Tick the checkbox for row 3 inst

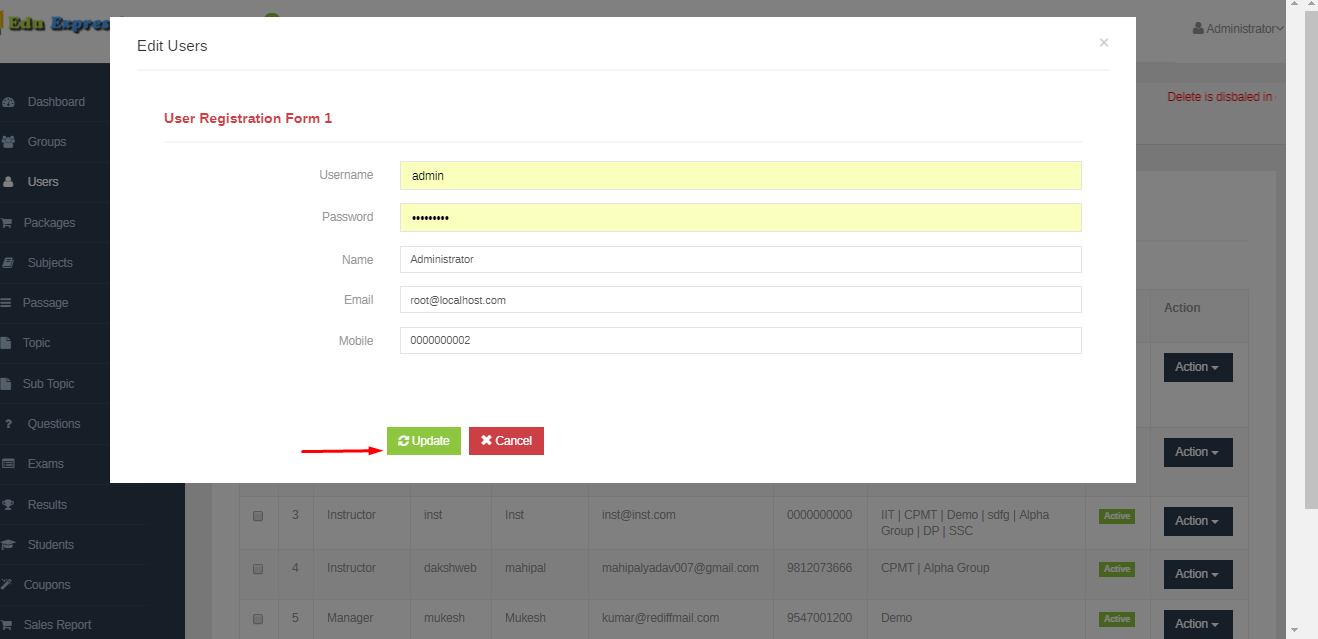(x=258, y=516)
